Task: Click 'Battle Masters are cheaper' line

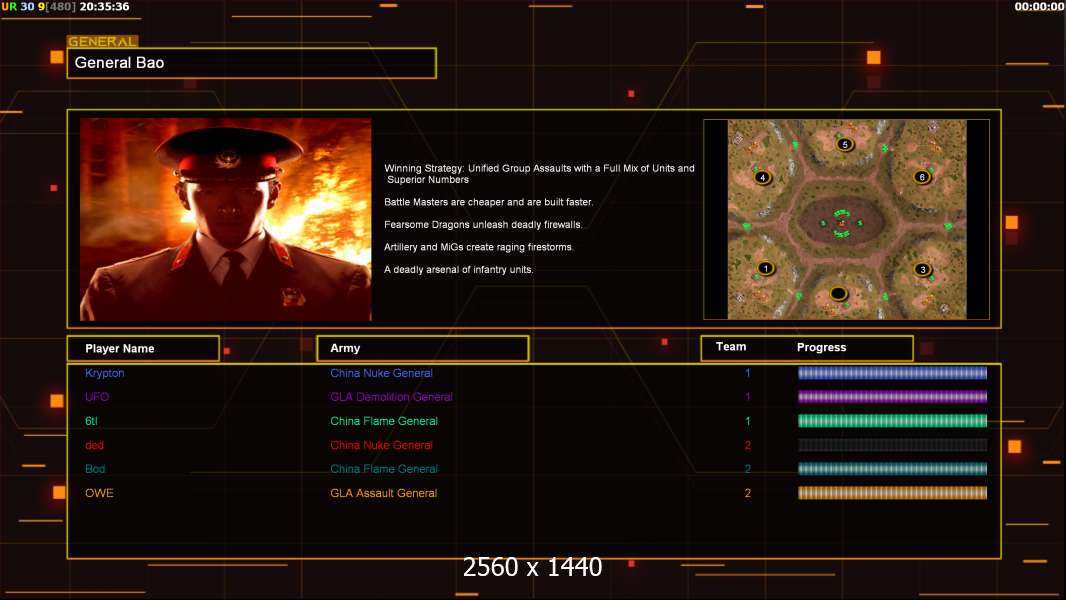Action: pos(489,202)
